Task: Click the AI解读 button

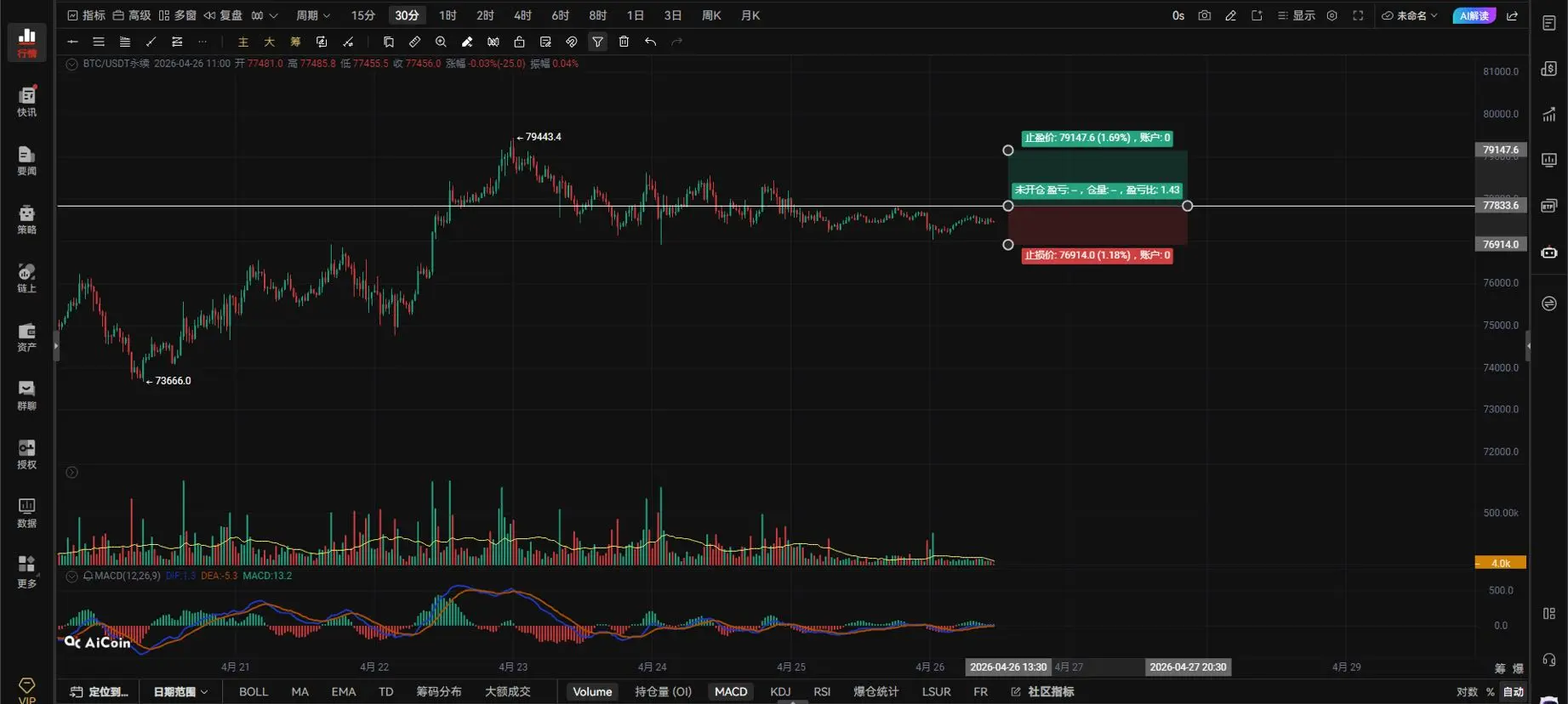Action: pos(1474,15)
